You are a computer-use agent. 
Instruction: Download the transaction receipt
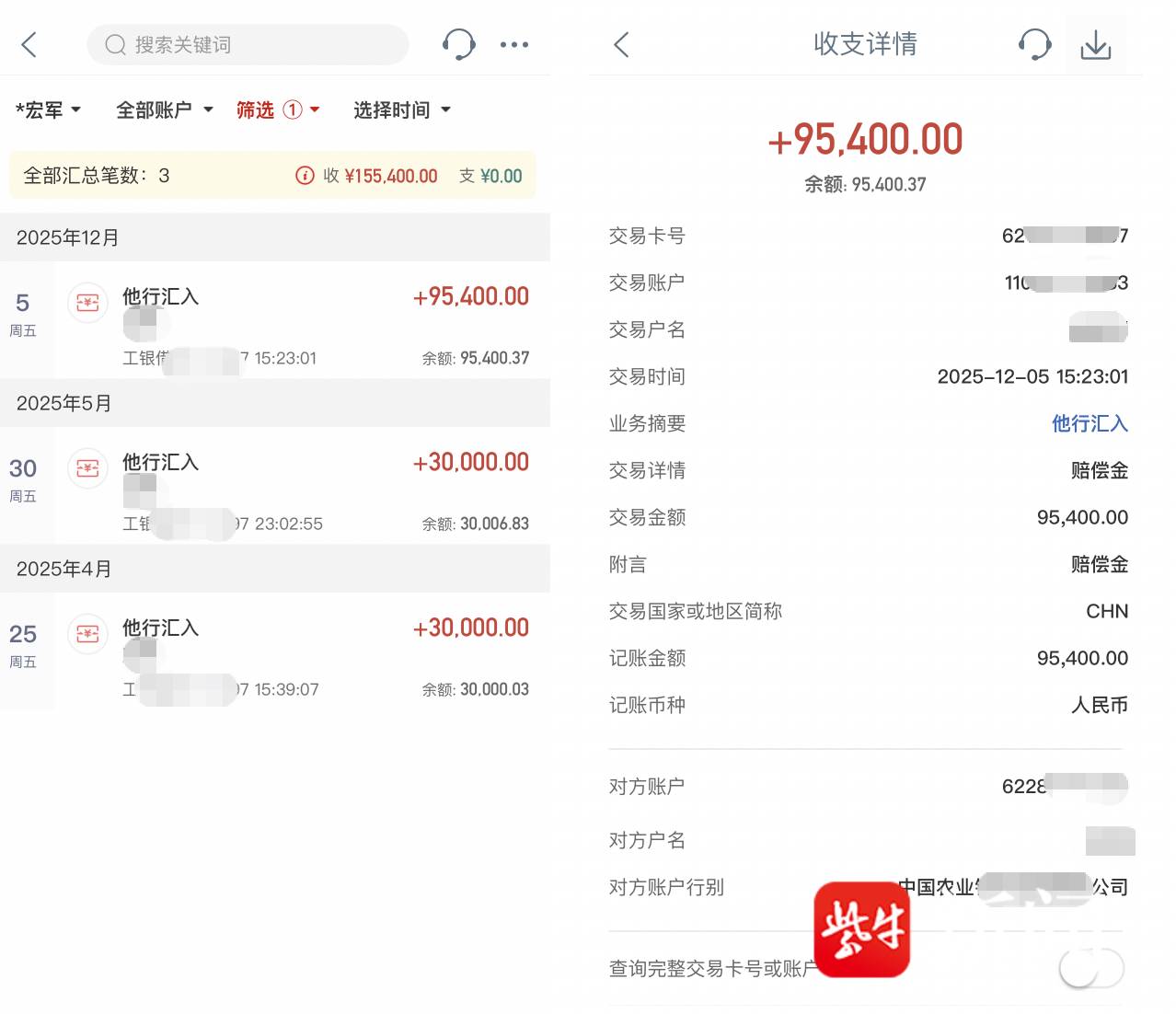tap(1095, 44)
